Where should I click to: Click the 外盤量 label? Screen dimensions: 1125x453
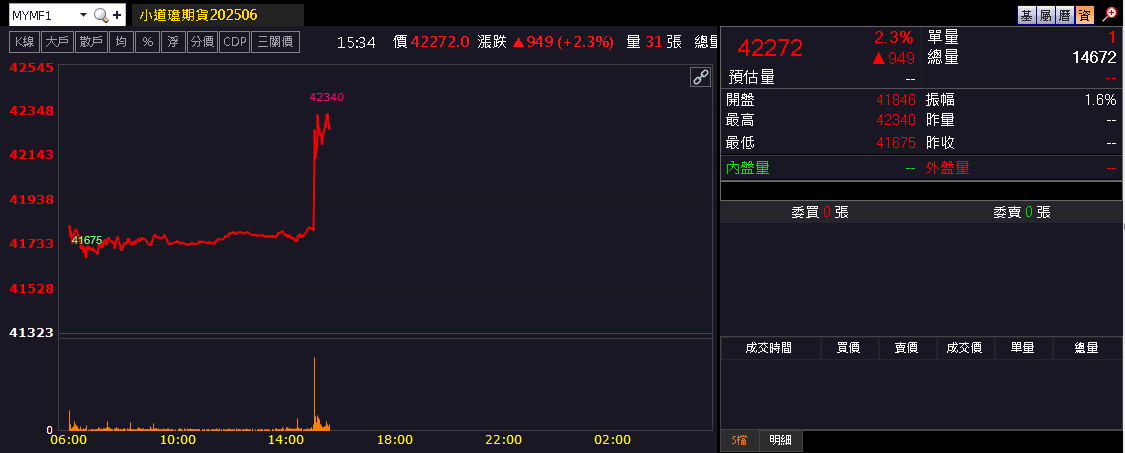coord(948,168)
